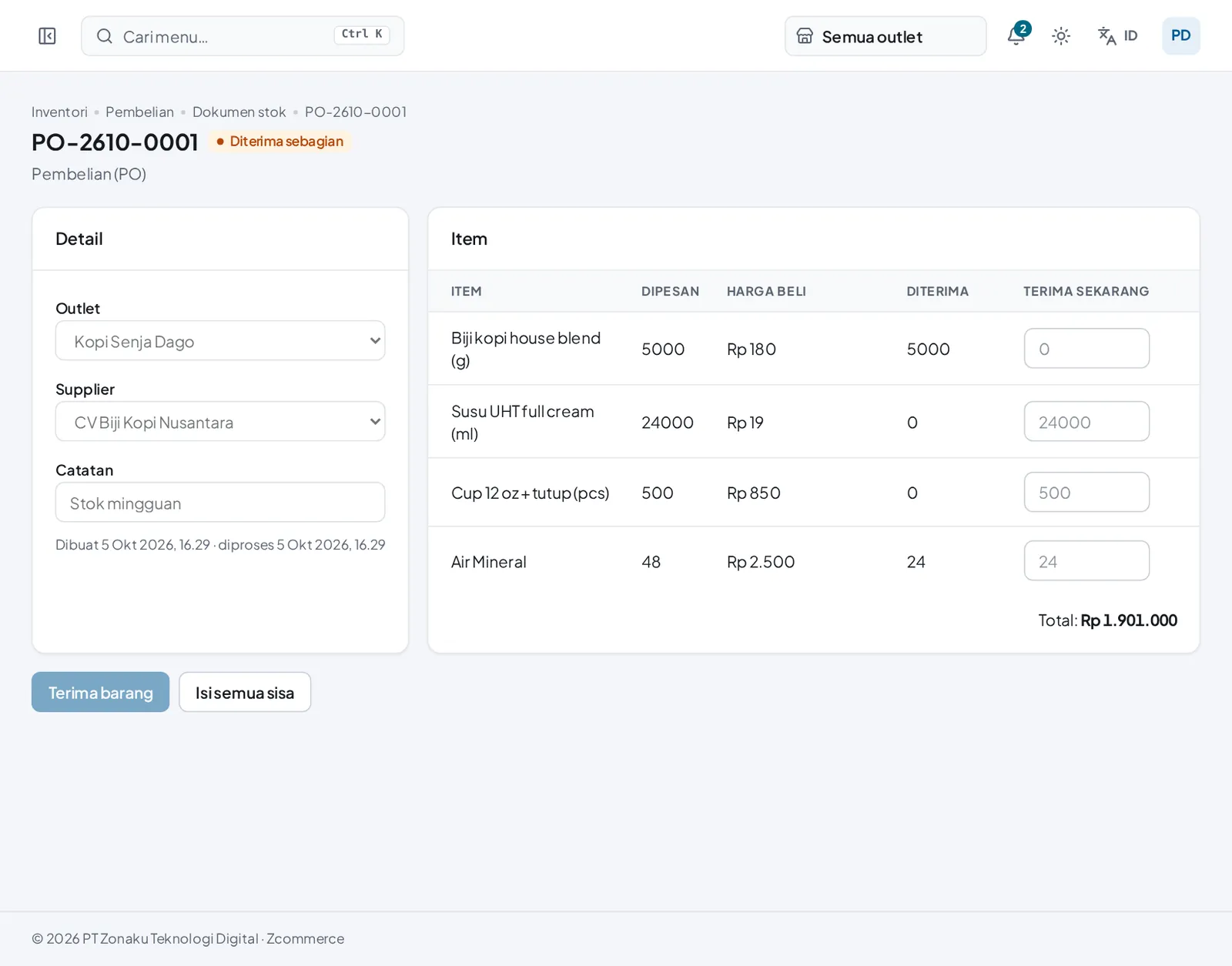Click the Ctrl K shortcut hint
Viewport: 1232px width, 966px height.
362,35
